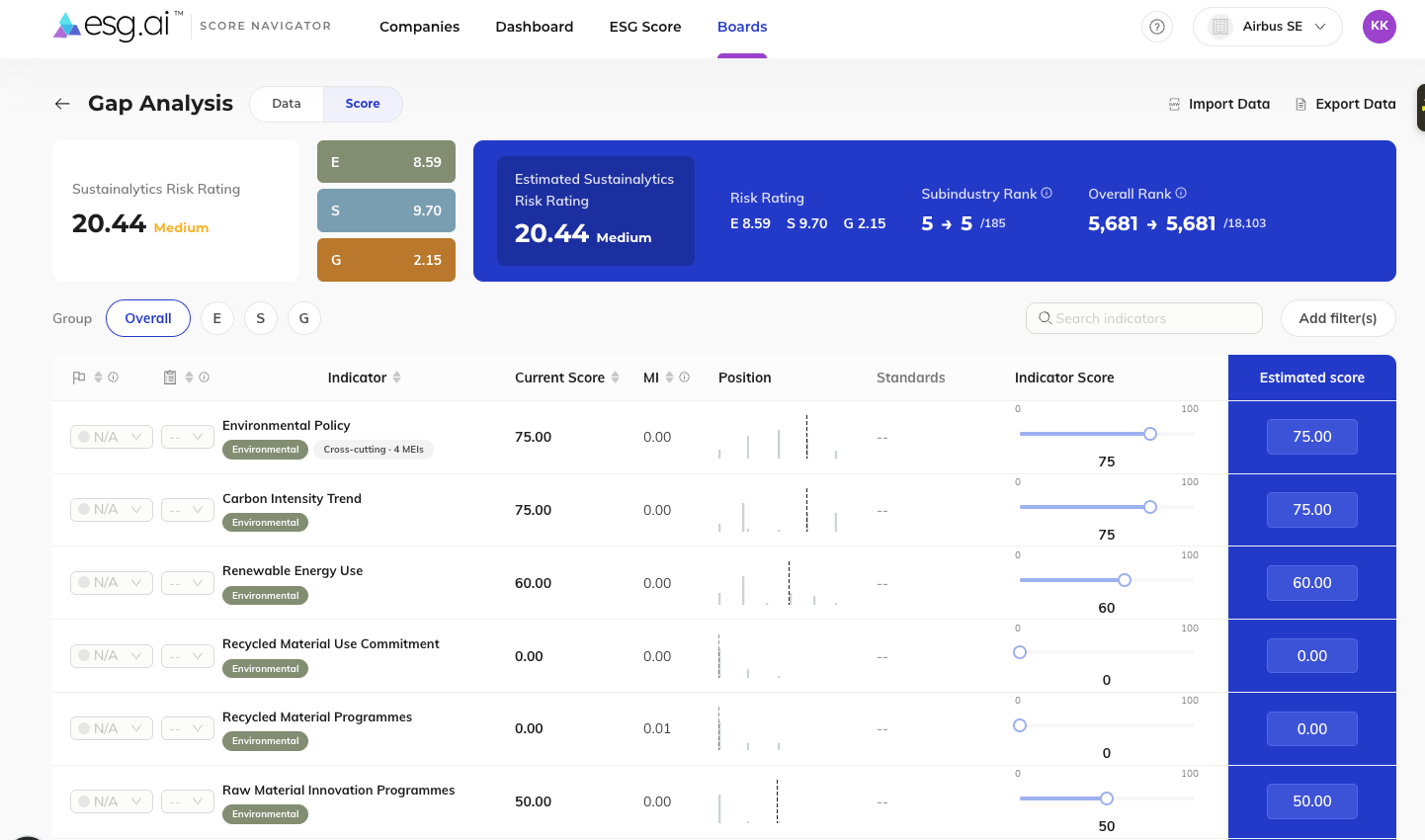Sort the Indicator column
Viewport: 1425px width, 840px height.
point(396,378)
